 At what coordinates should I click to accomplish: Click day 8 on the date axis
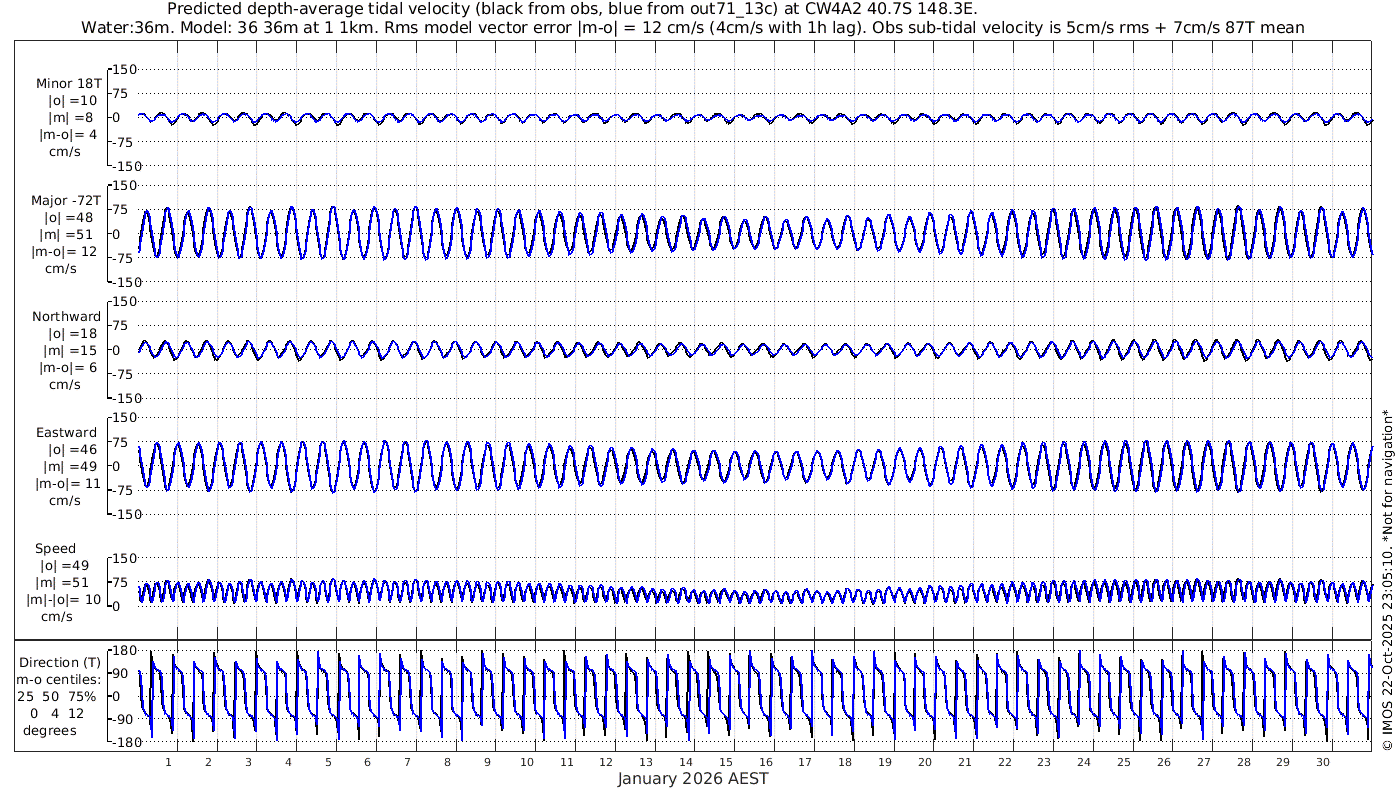coord(447,762)
